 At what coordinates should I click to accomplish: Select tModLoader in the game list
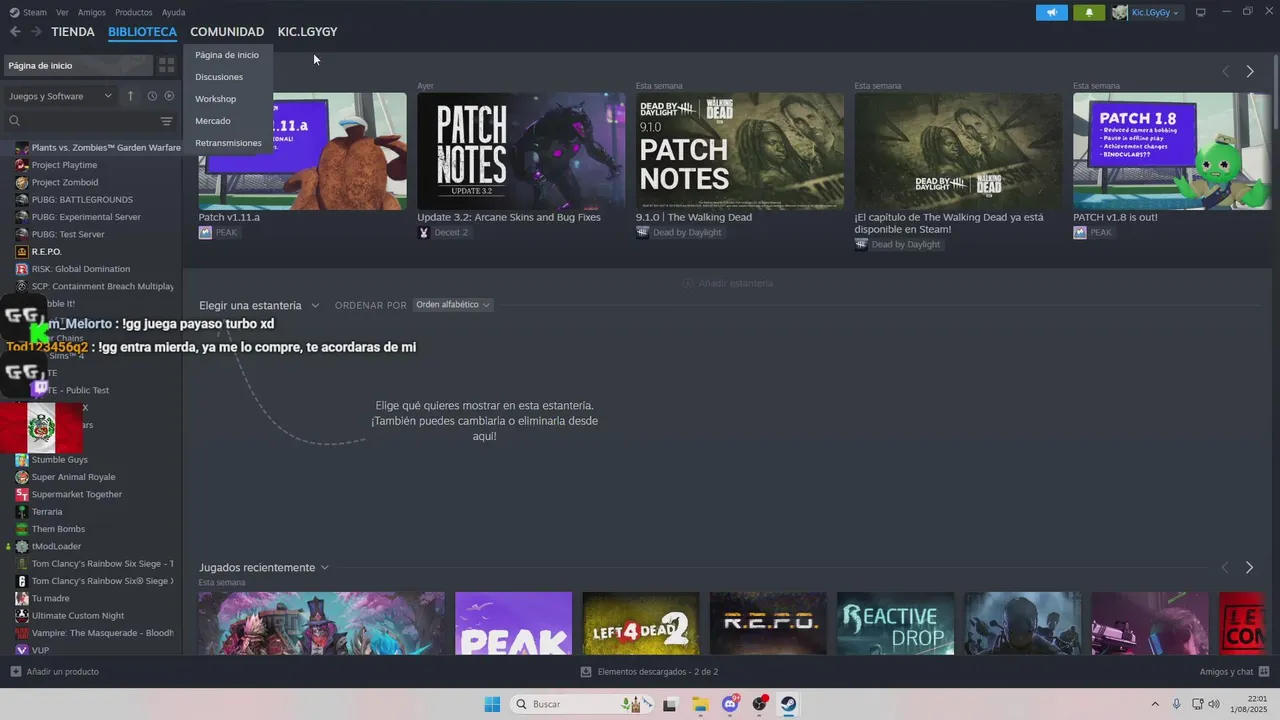(56, 546)
